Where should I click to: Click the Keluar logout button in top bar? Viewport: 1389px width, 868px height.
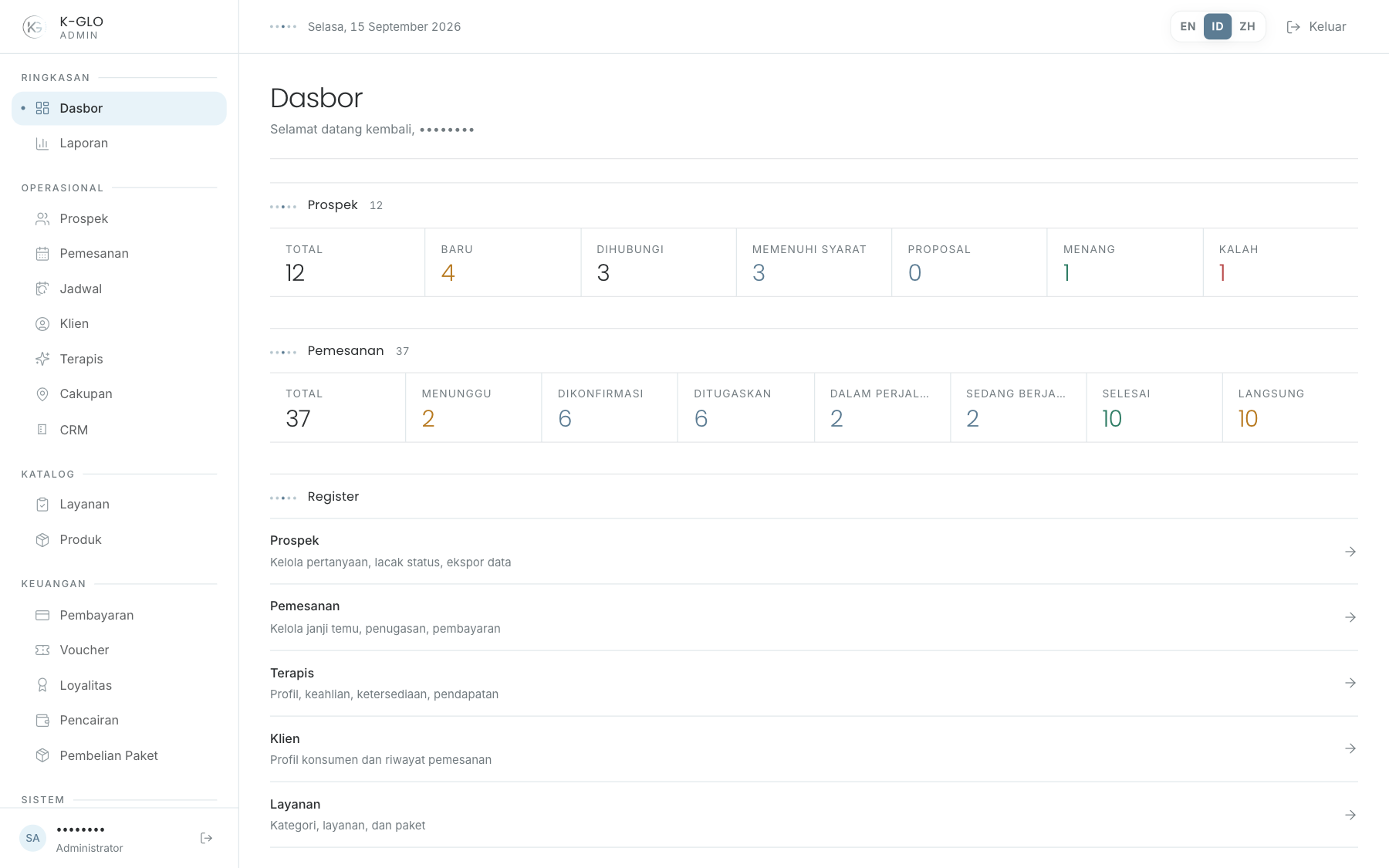tap(1316, 26)
